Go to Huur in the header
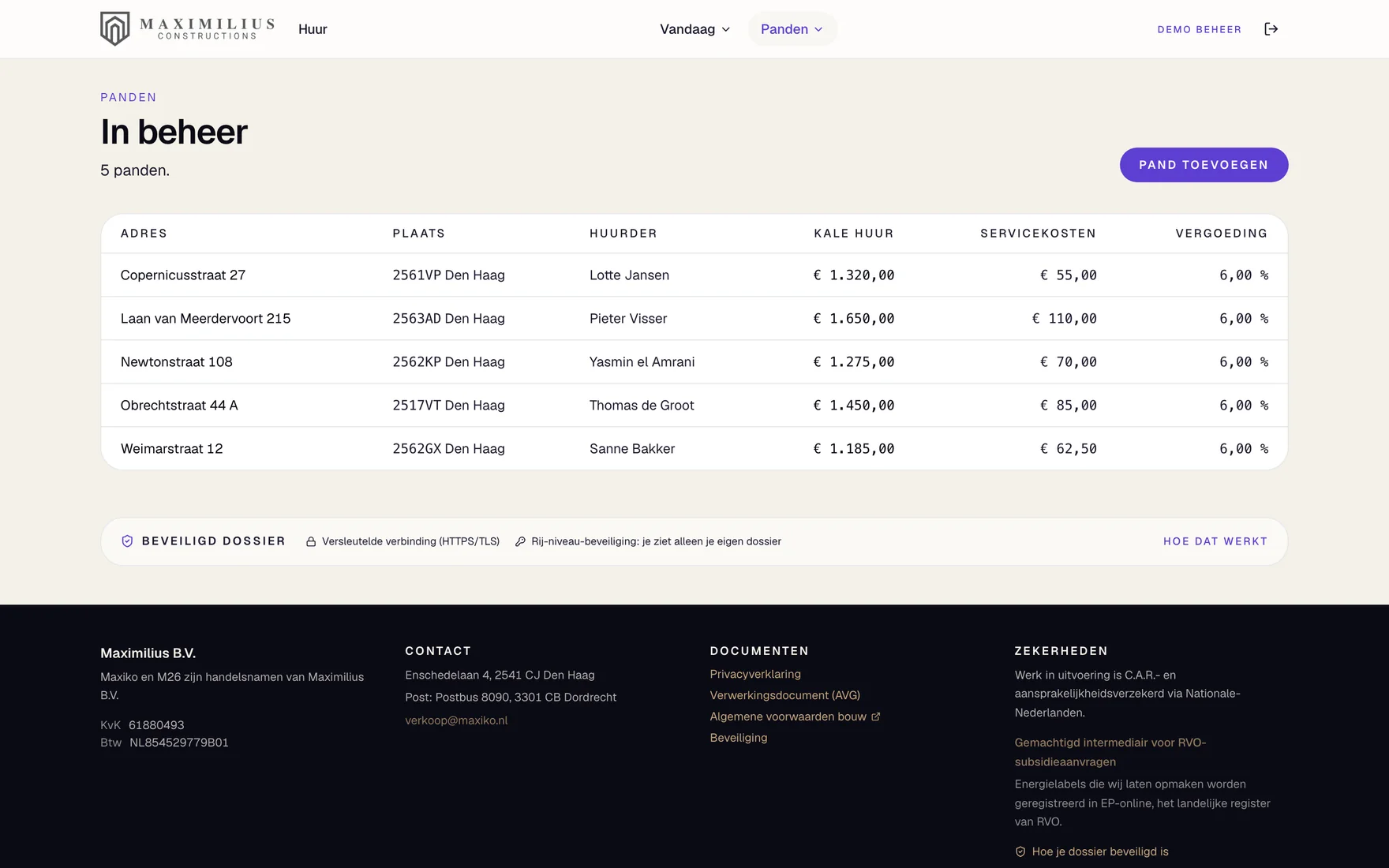The image size is (1389, 868). (313, 29)
